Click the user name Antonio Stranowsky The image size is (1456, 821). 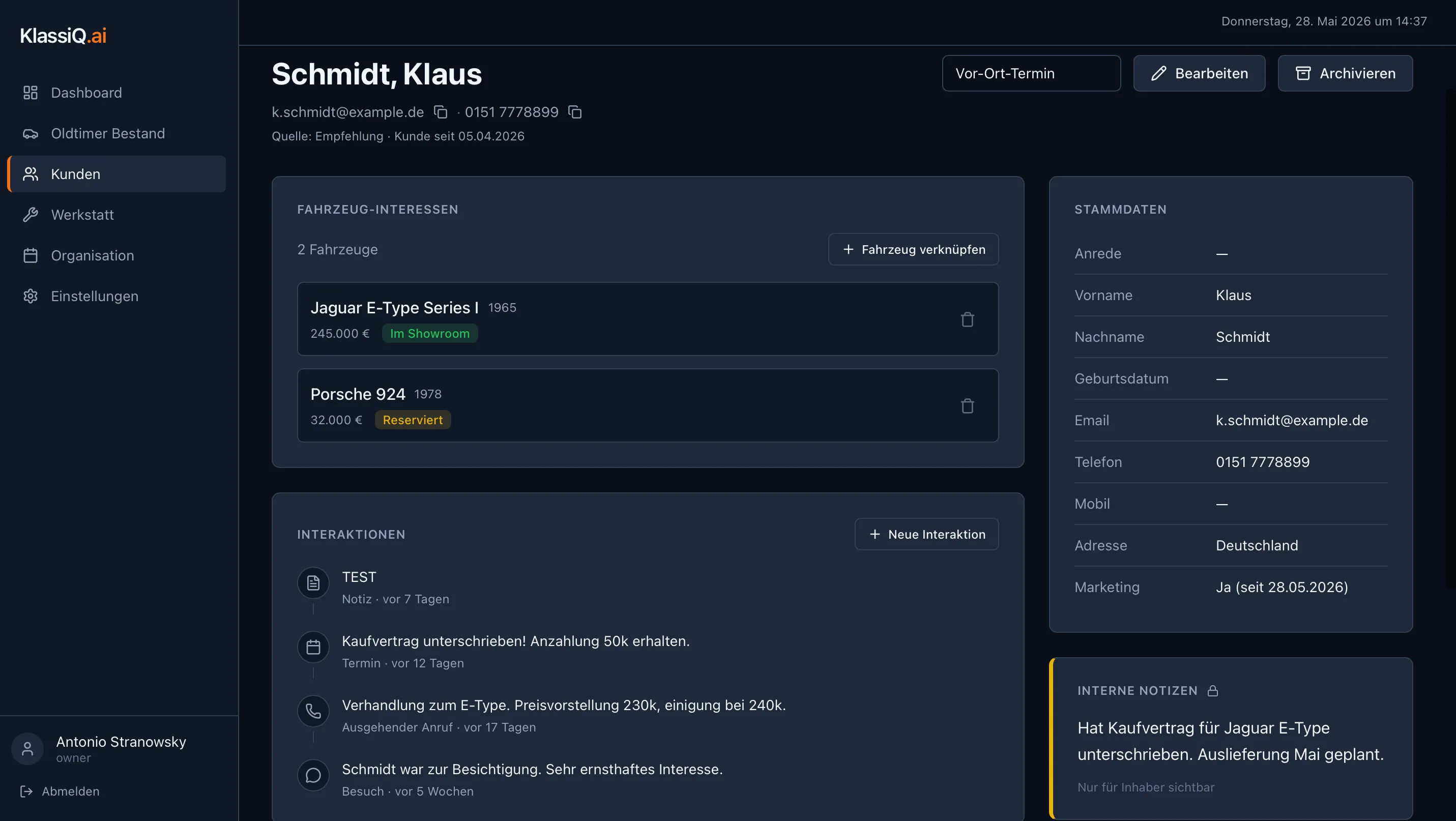point(121,741)
